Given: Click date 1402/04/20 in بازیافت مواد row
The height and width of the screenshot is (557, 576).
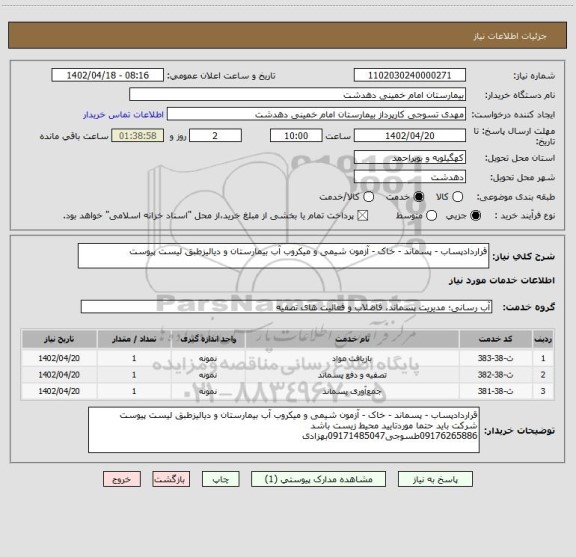Looking at the screenshot, I should tap(59, 358).
